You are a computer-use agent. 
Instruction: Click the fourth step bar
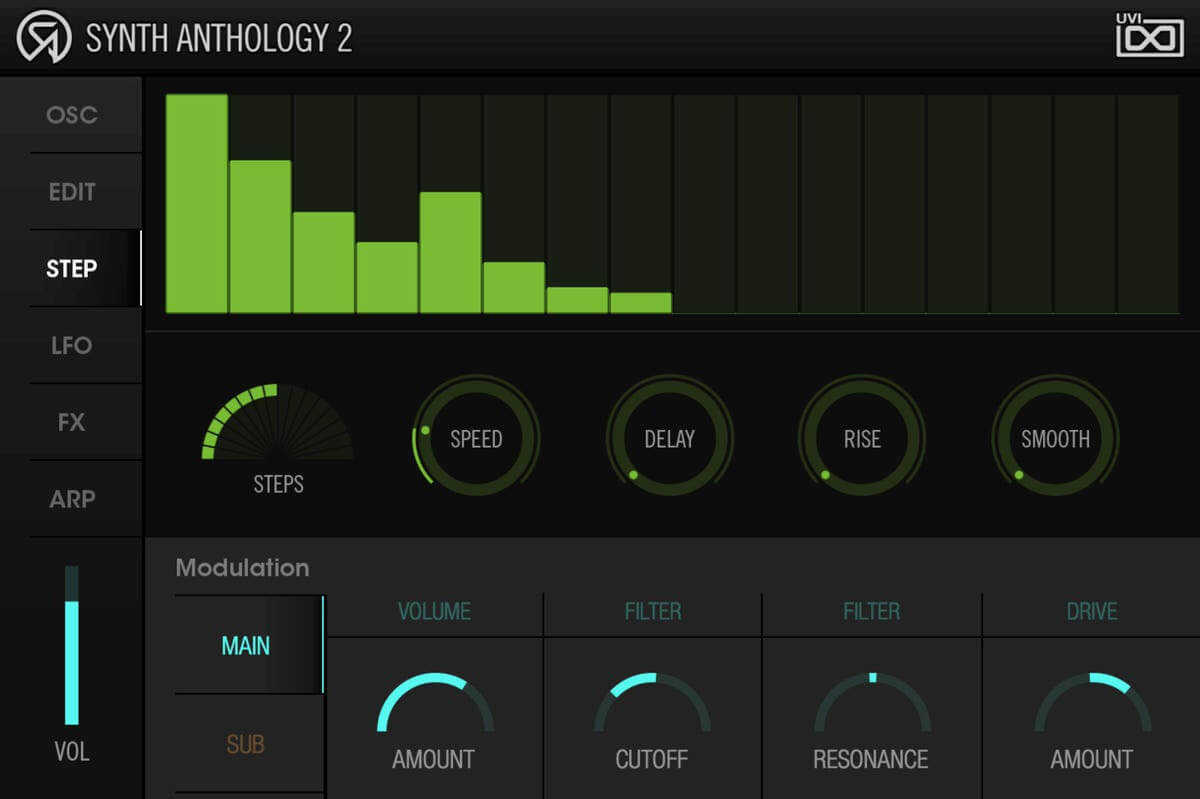[x=387, y=278]
